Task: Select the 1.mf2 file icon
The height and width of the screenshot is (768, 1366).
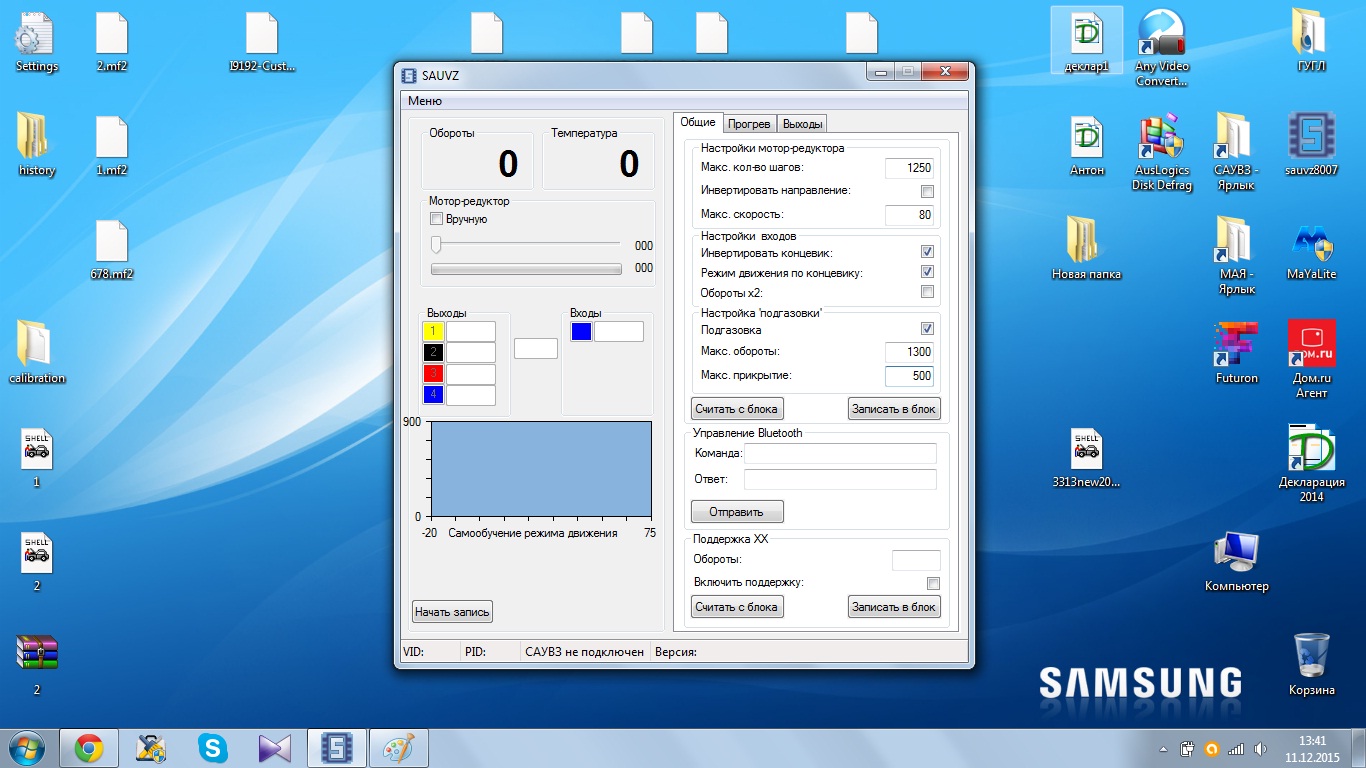Action: click(112, 146)
